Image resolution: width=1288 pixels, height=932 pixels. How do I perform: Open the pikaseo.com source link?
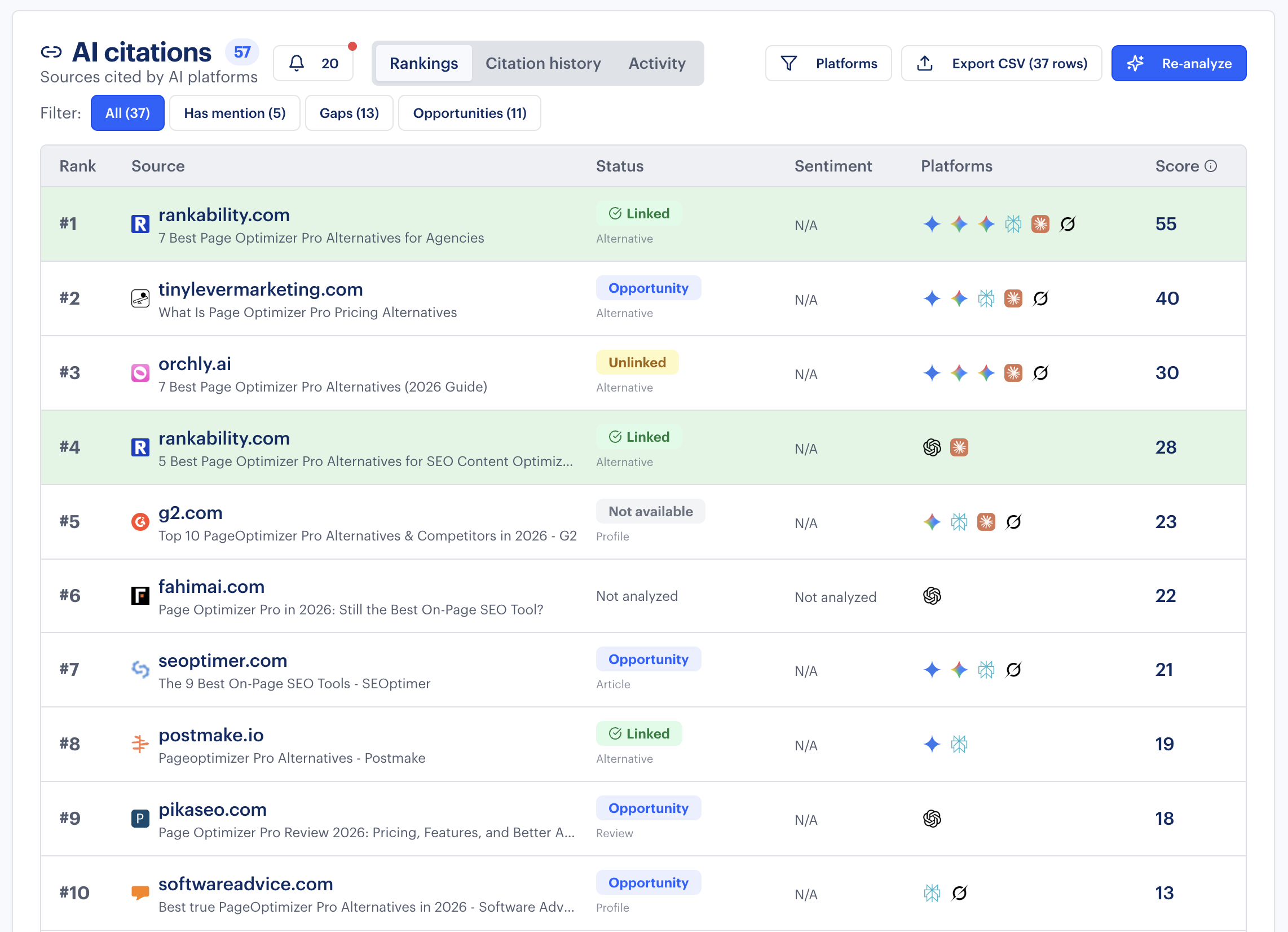[213, 809]
